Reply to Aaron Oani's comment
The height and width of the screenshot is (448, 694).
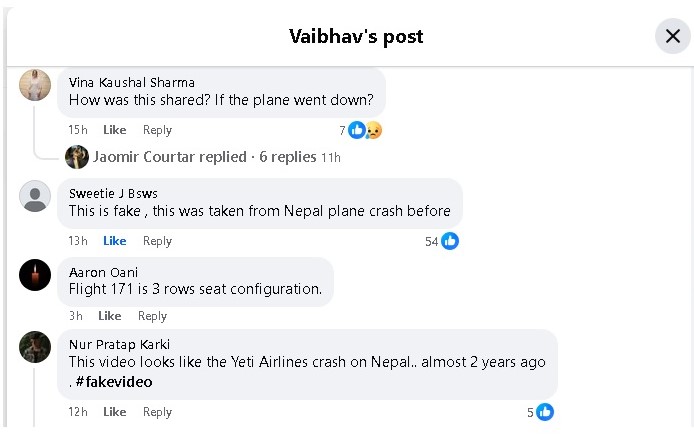152,316
